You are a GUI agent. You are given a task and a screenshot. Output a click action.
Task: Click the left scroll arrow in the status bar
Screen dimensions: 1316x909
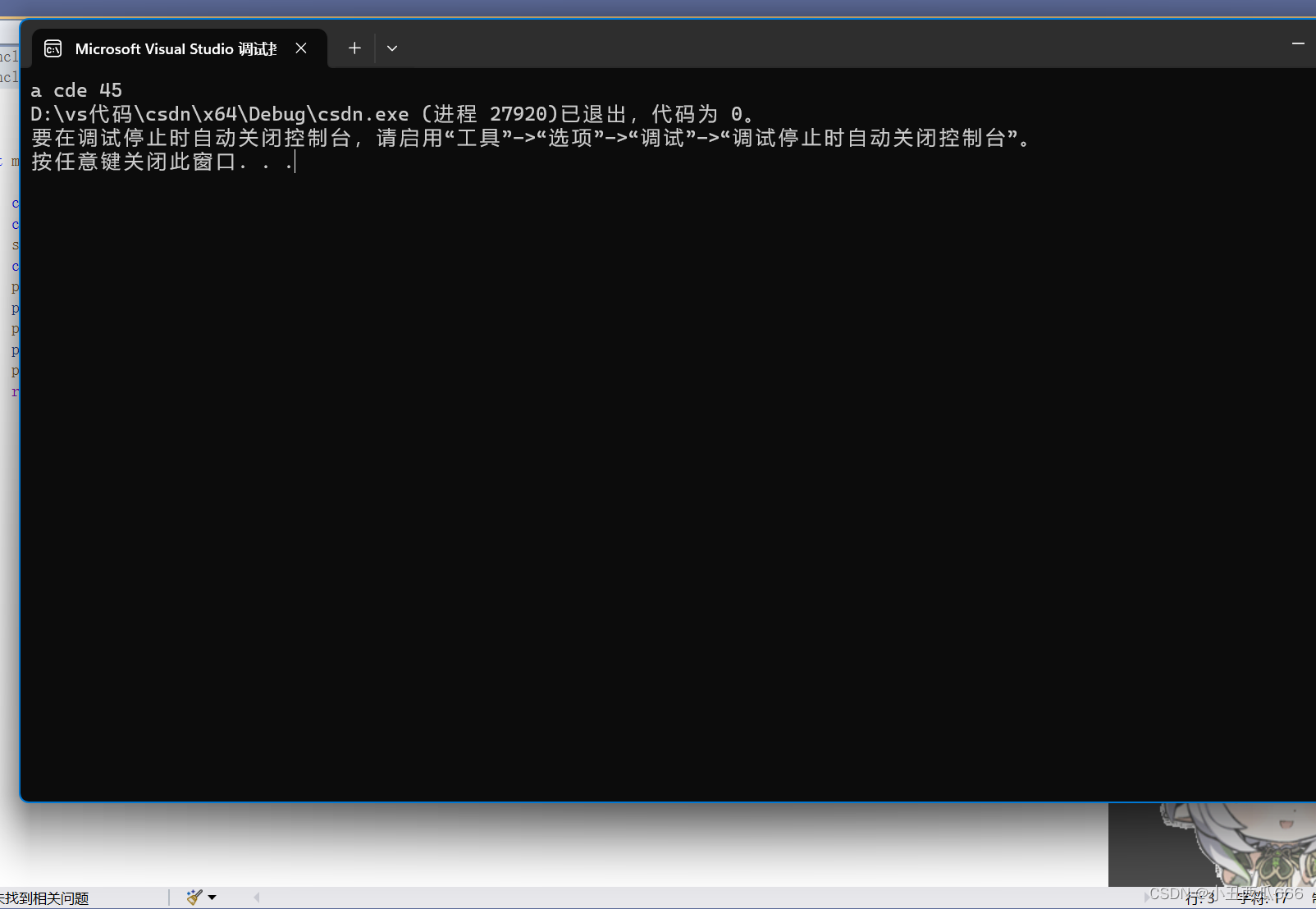(255, 897)
